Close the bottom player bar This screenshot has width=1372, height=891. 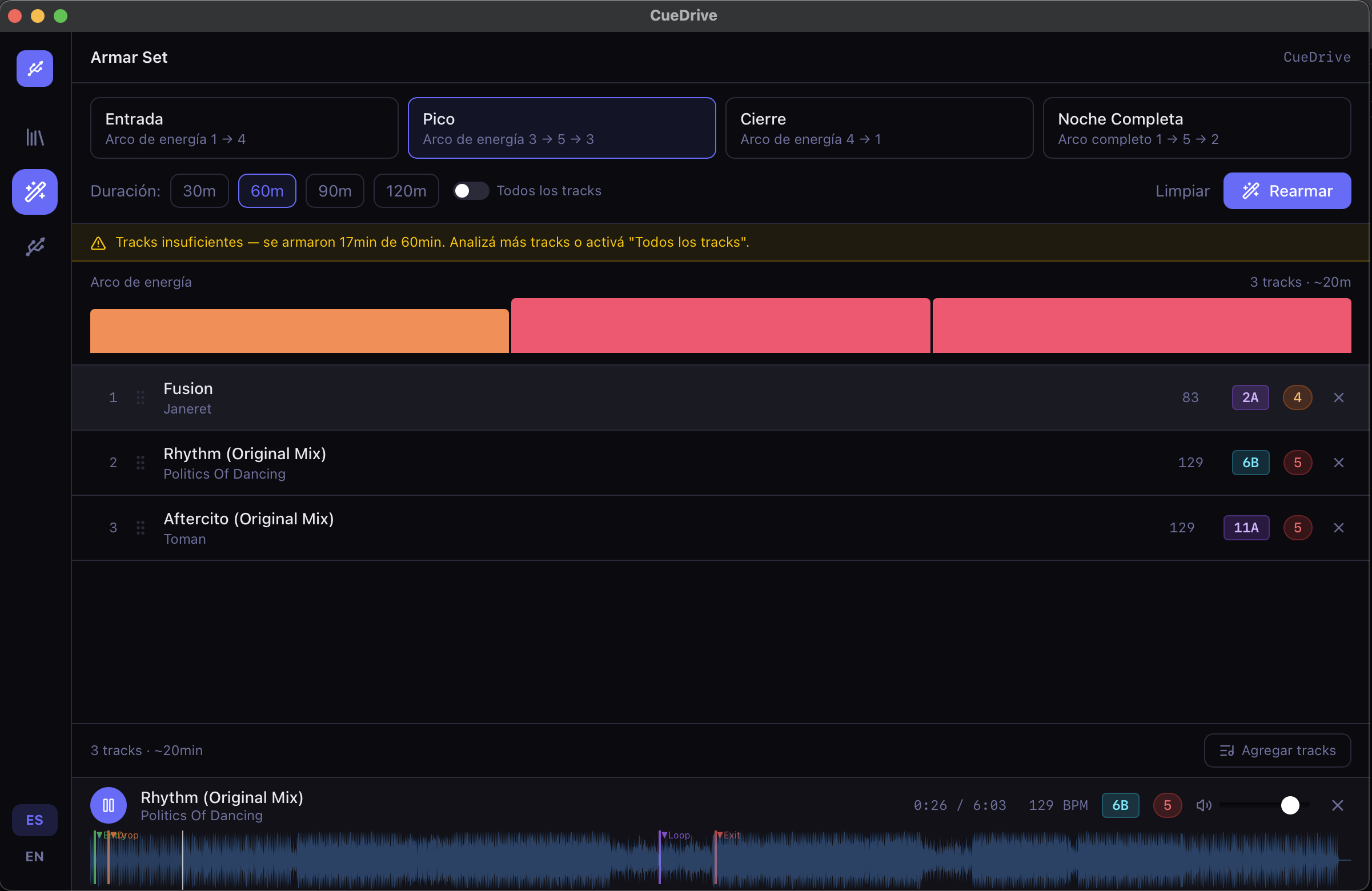1338,805
